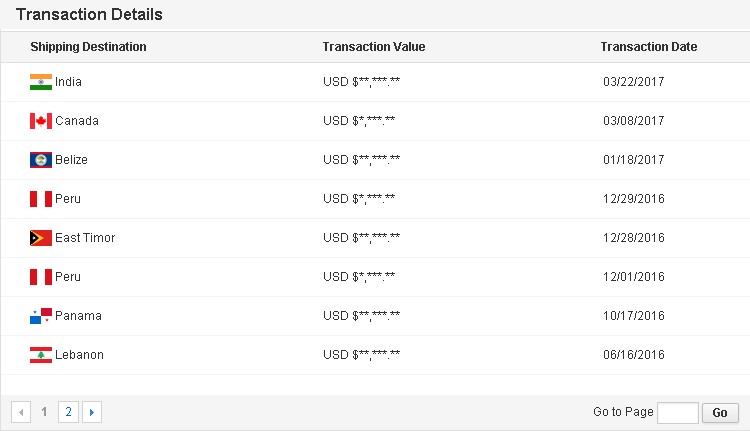Go to next page arrow
This screenshot has height=431, width=750.
(92, 412)
